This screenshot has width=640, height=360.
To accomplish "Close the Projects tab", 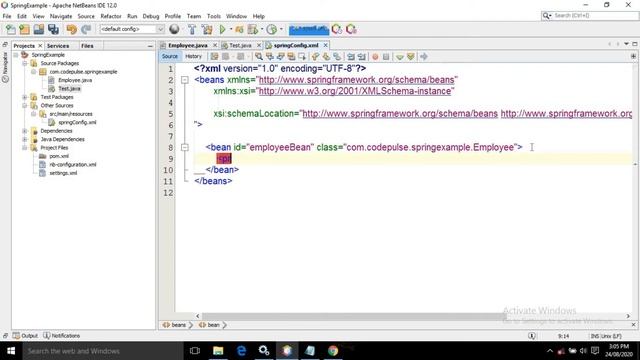I will click(40, 46).
